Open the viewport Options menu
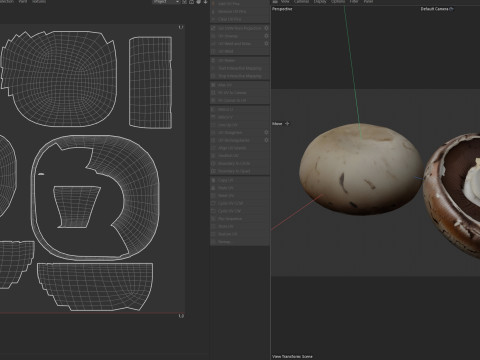Screen dimensions: 480x360 pos(338,2)
